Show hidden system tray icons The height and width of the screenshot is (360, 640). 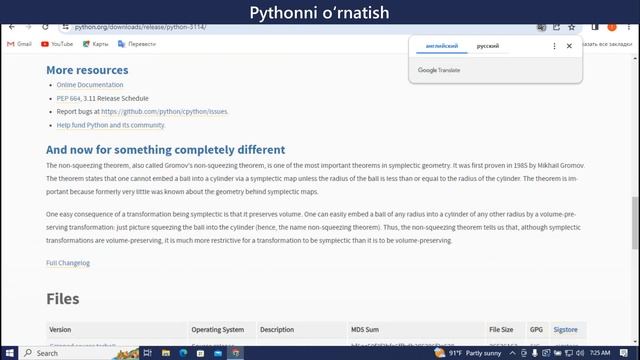pos(512,353)
